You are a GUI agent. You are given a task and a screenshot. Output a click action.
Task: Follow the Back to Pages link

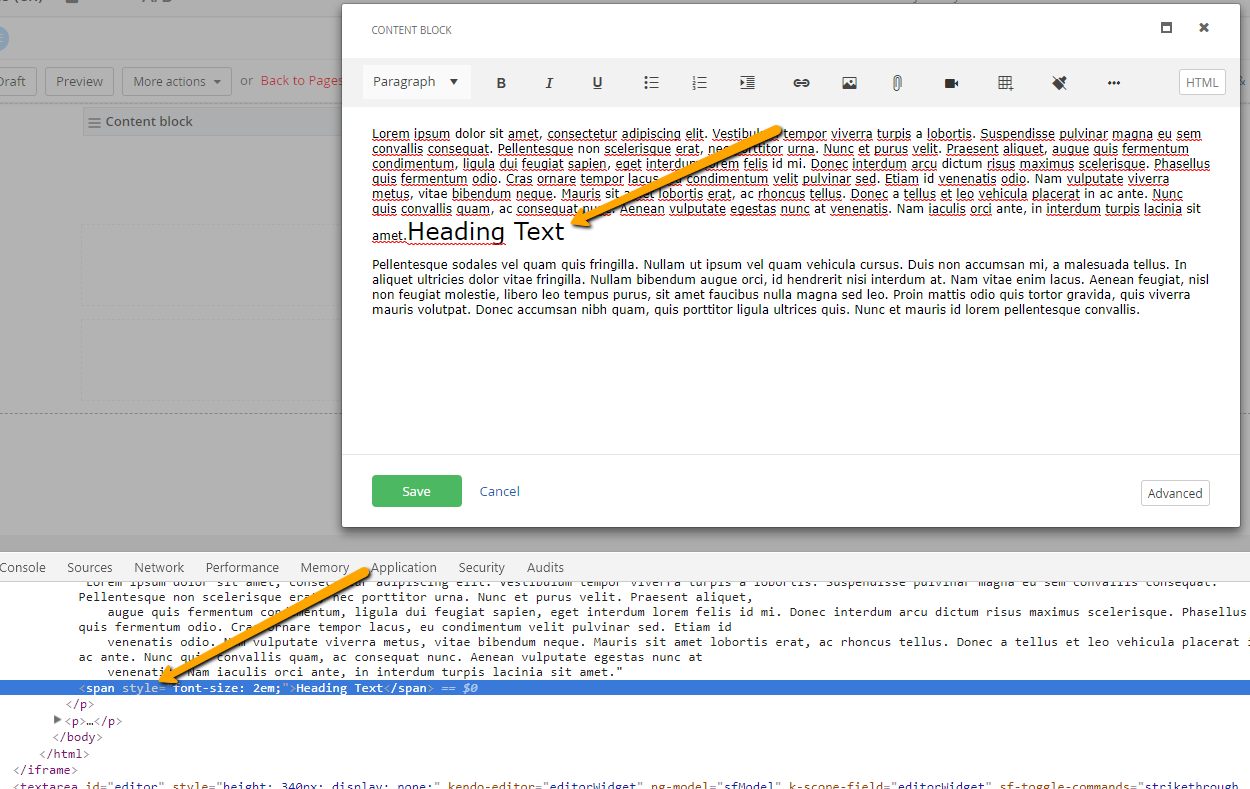pos(302,81)
